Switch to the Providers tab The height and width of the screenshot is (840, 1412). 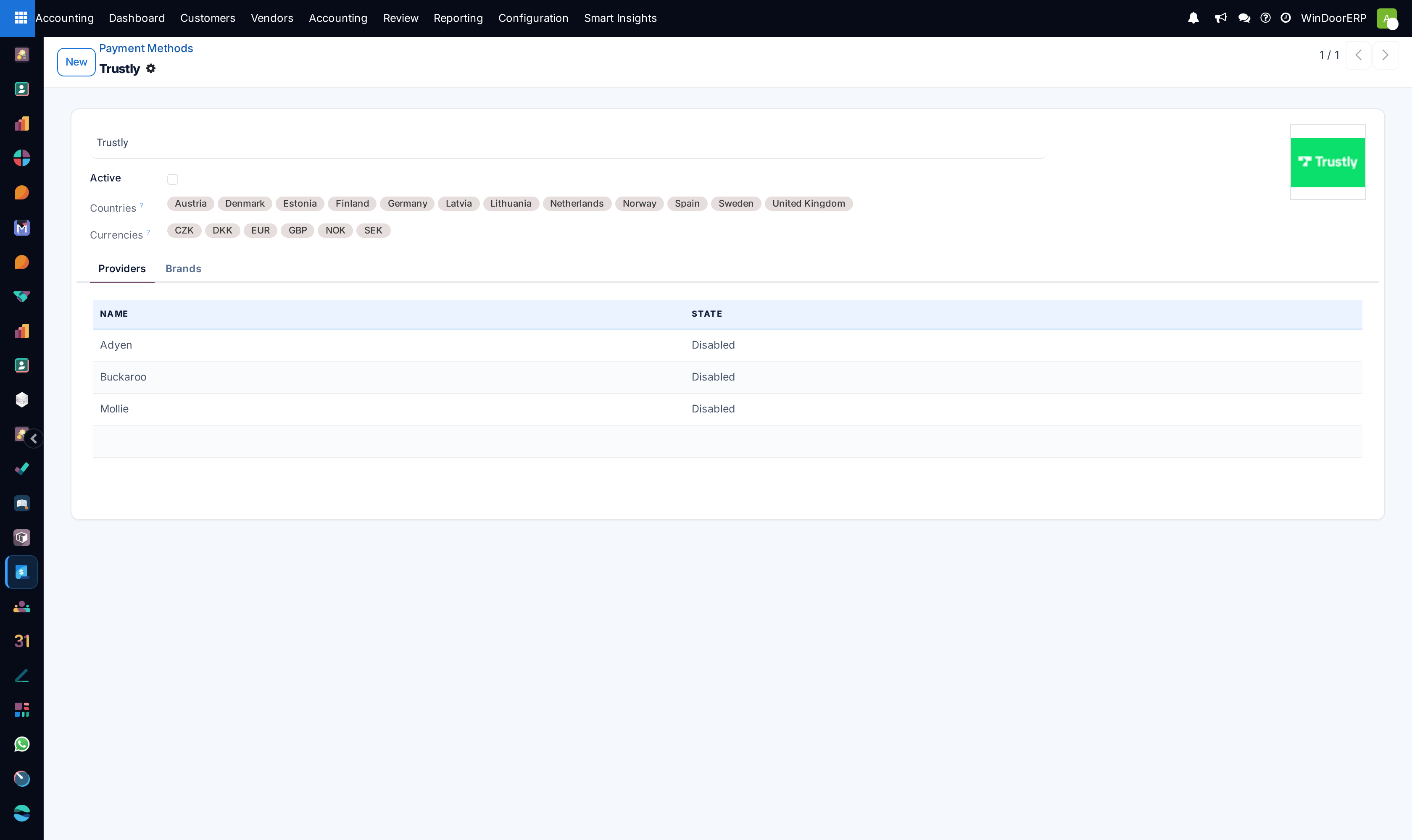(122, 269)
